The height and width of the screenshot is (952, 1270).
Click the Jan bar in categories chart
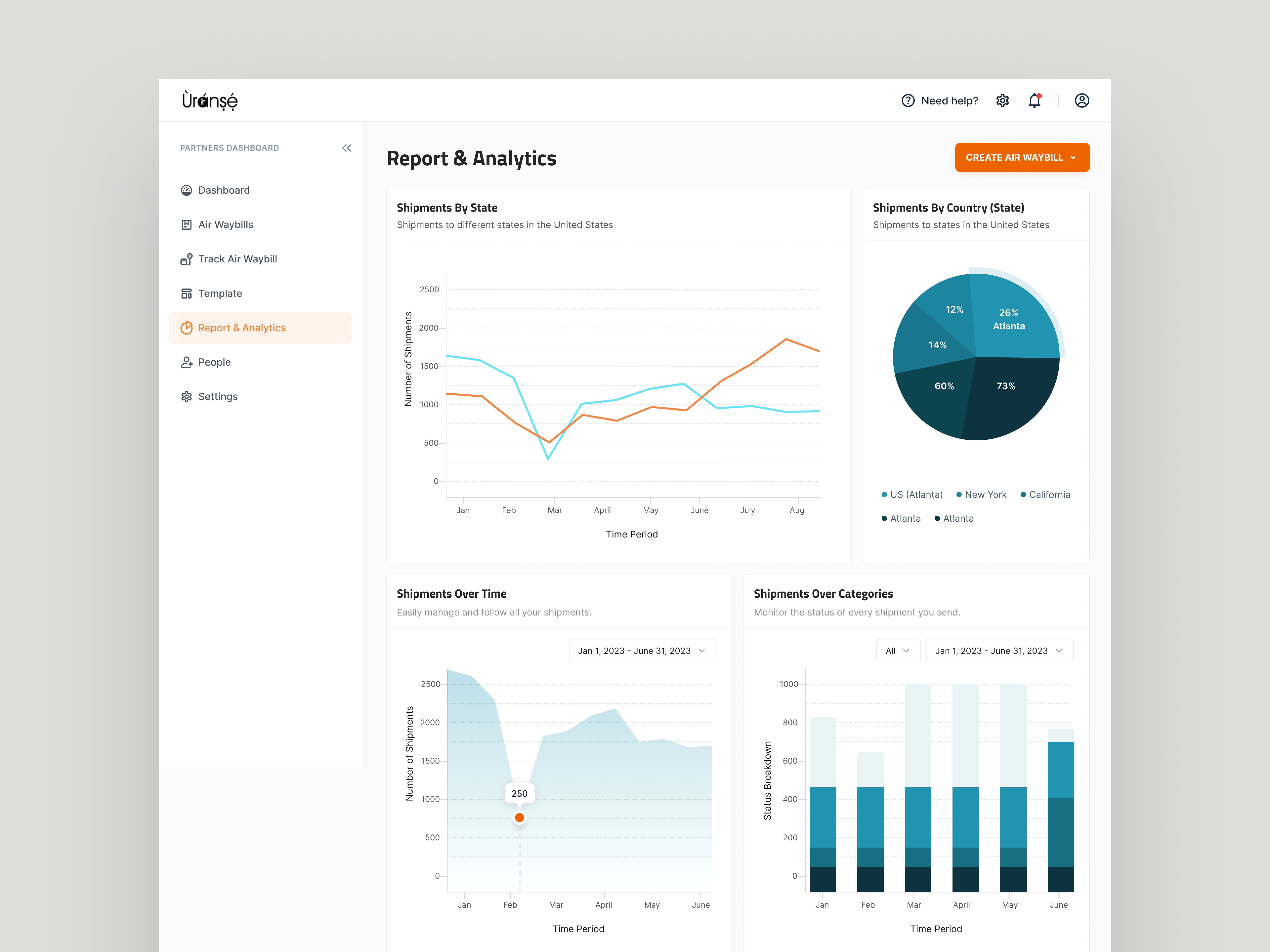point(823,804)
